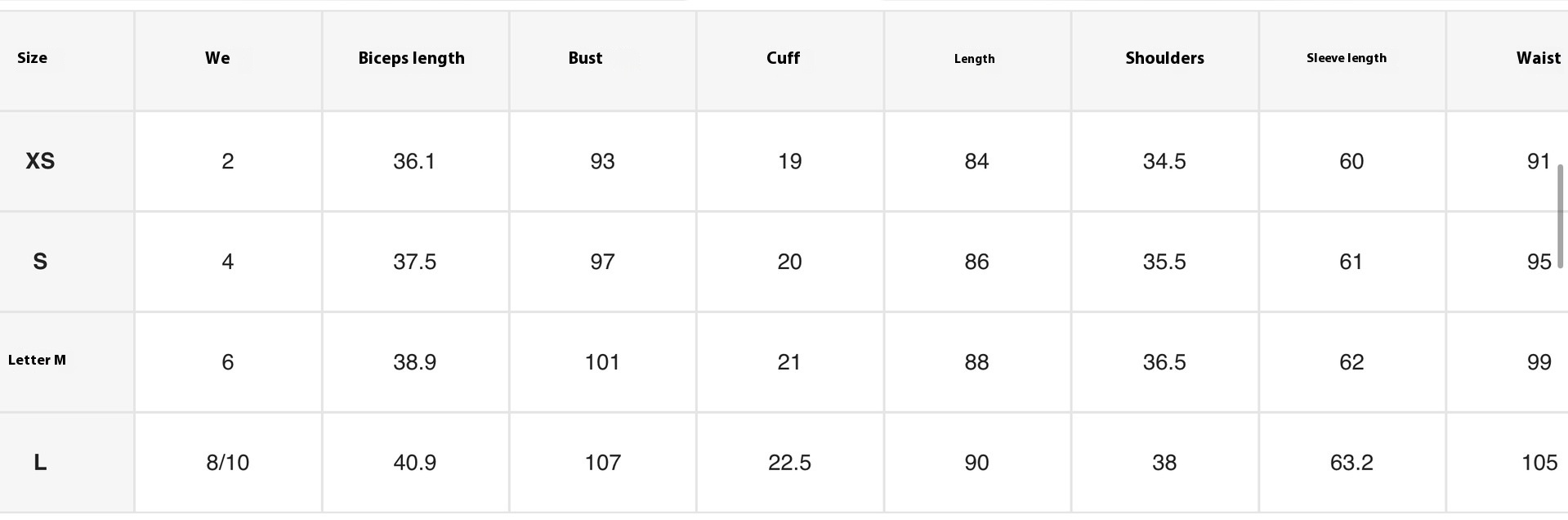Click the S size row label
The image size is (1568, 520).
[40, 262]
